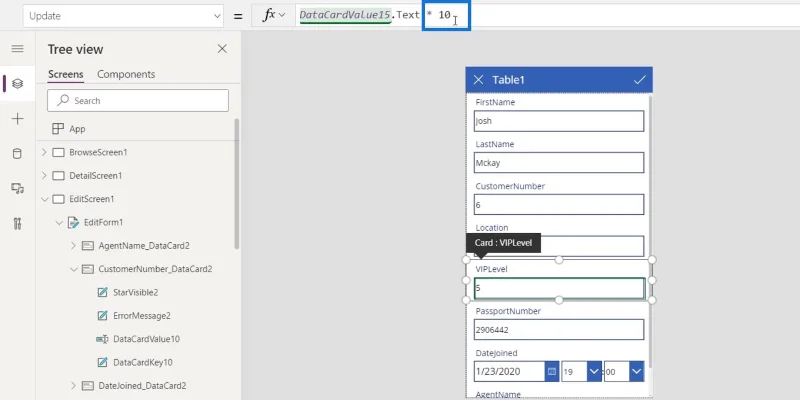Click the EditForm1 form icon
Screen dimensions: 800x400
[x=73, y=222]
